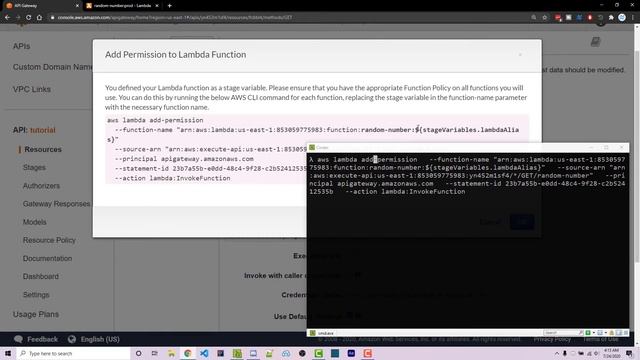Open the first red extension icon

tap(558, 18)
